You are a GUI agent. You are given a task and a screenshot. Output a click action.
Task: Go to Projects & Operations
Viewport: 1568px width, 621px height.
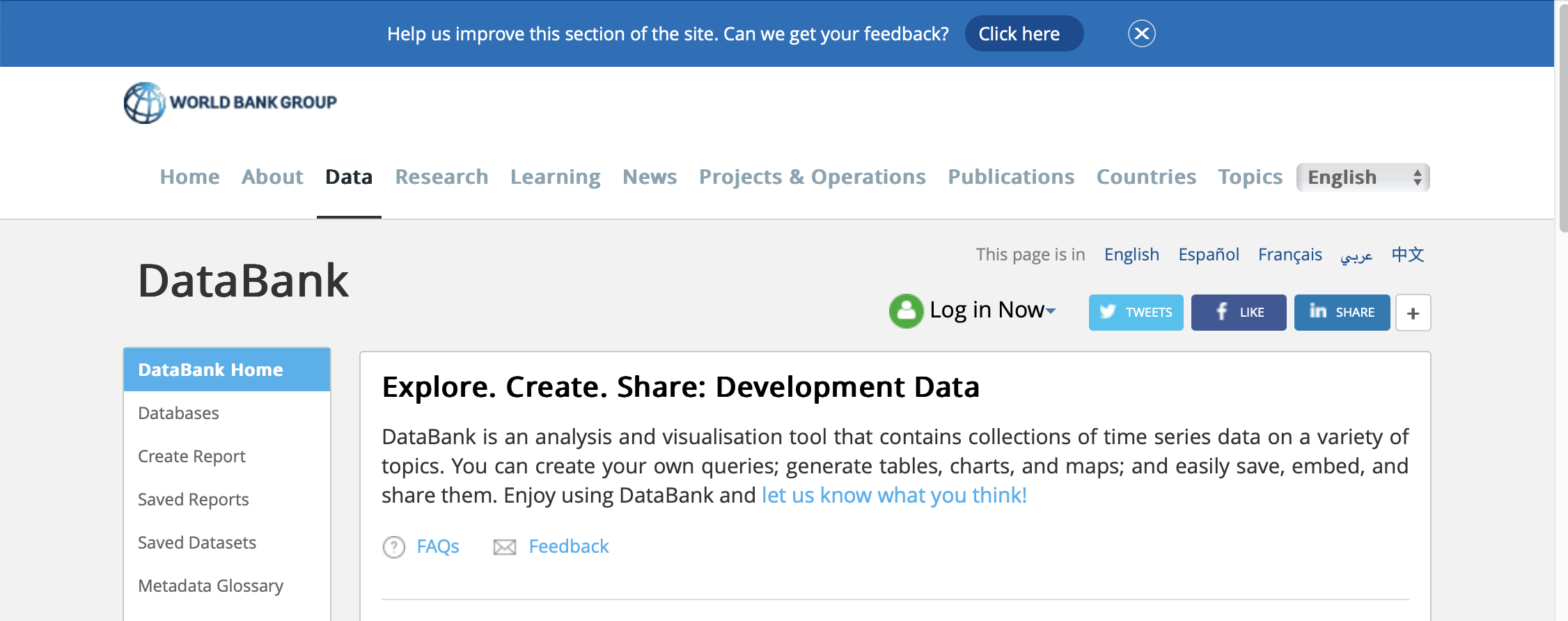point(812,177)
